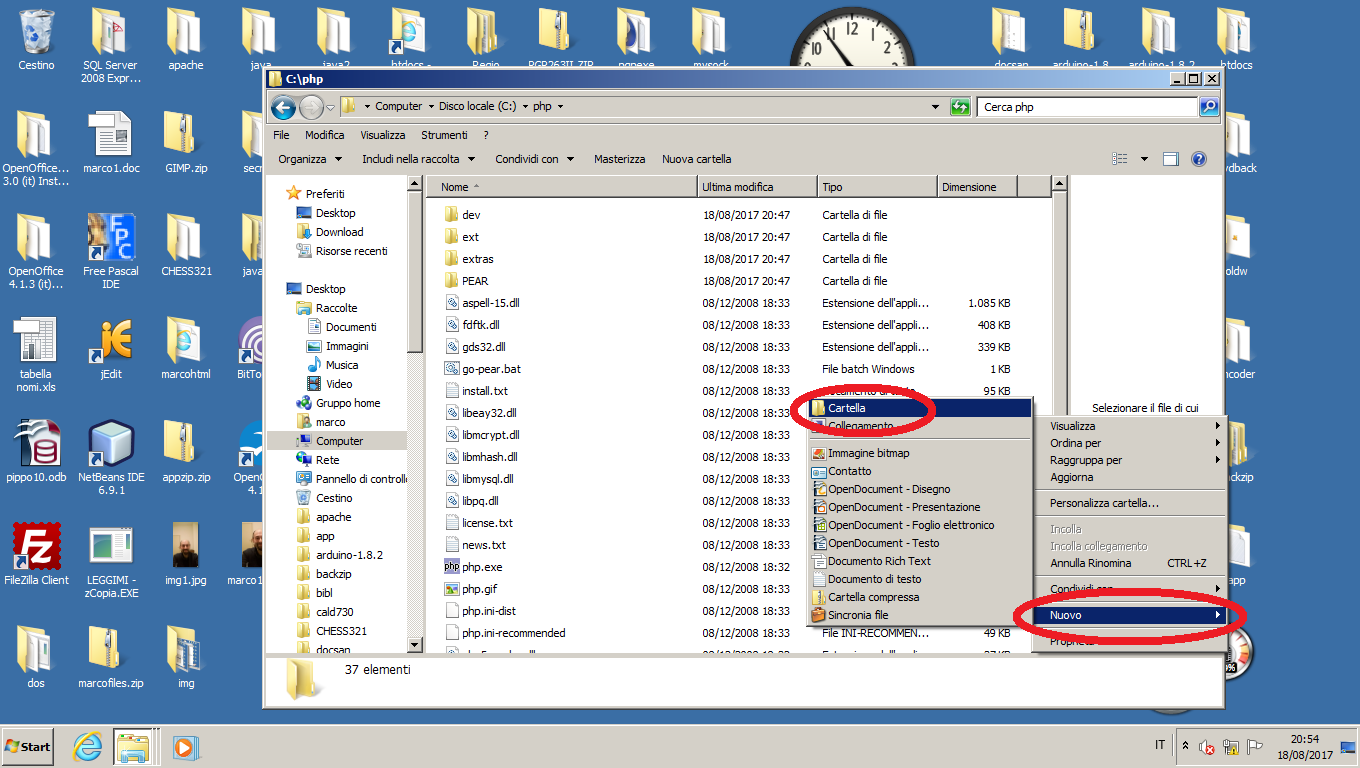Open Windows Media Player from the taskbar
1360x768 pixels.
coord(183,746)
